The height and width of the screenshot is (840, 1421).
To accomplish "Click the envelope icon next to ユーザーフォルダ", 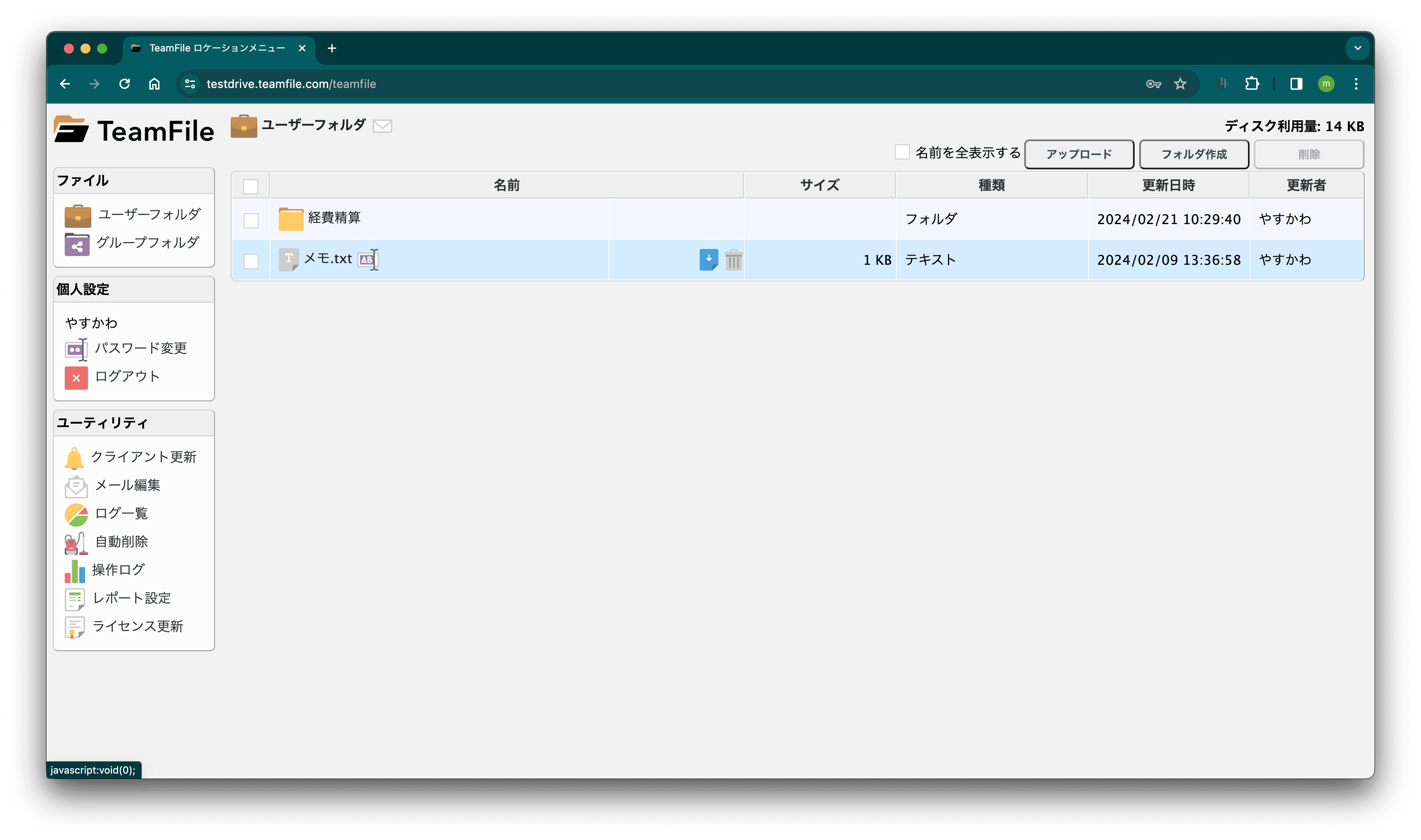I will pyautogui.click(x=383, y=125).
